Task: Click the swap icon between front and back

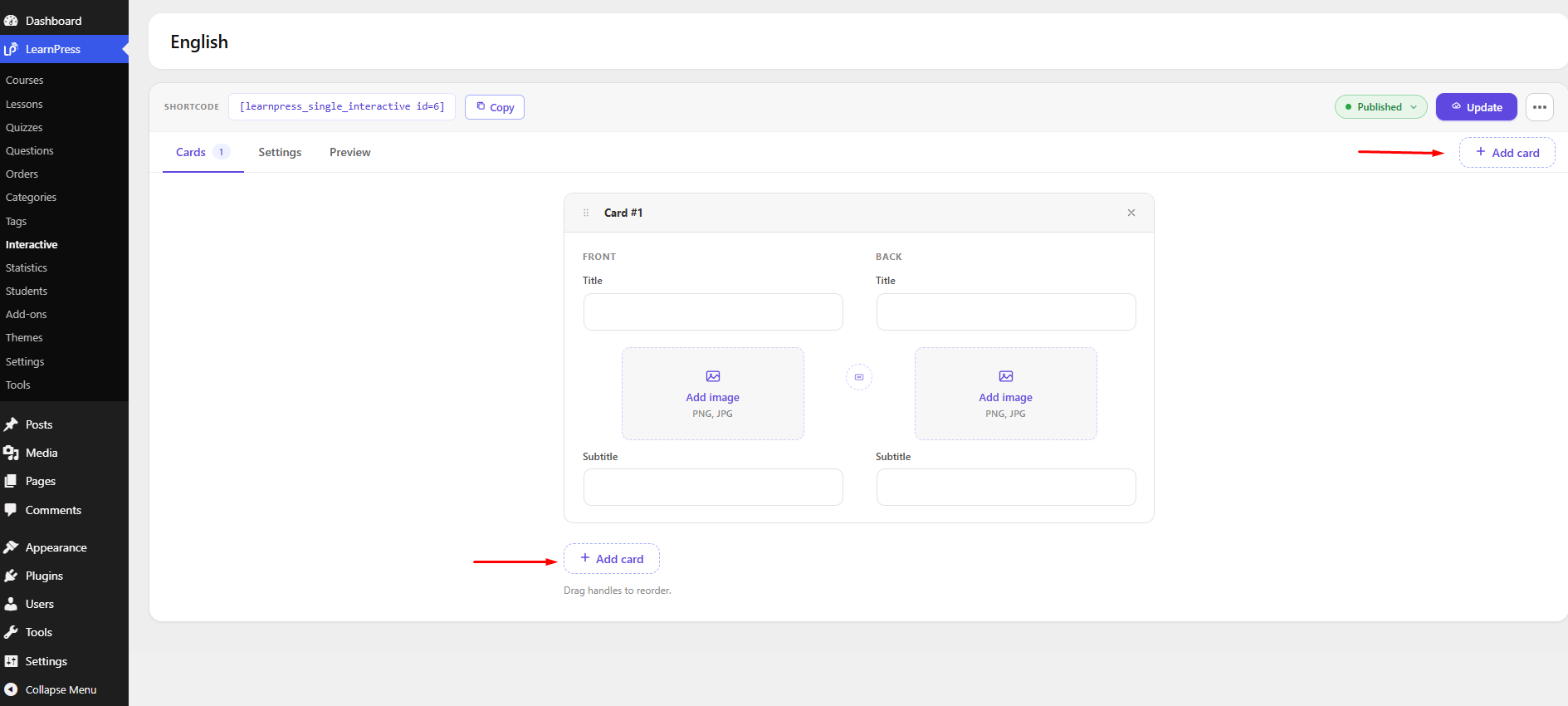Action: tap(859, 377)
